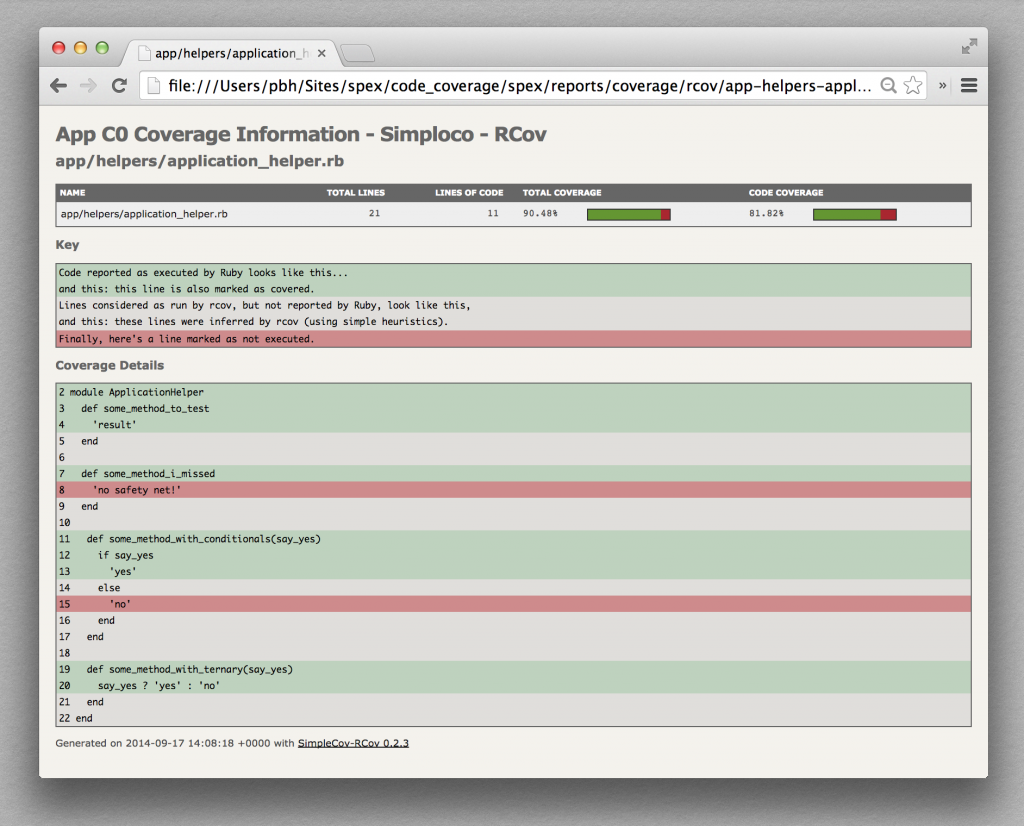Click the TOTAL COVERAGE column header
Screen dimensions: 1024x826
click(562, 193)
